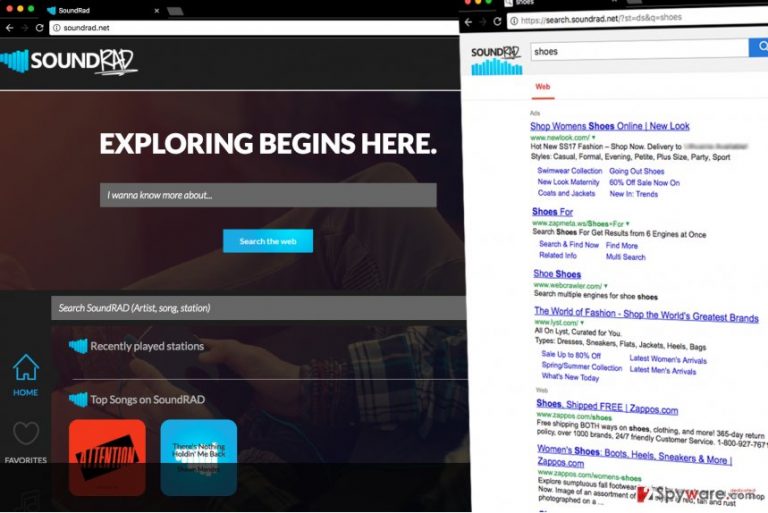Viewport: 768px width, 513px height.
Task: Click site info icon in right window address bar
Action: [x=514, y=21]
